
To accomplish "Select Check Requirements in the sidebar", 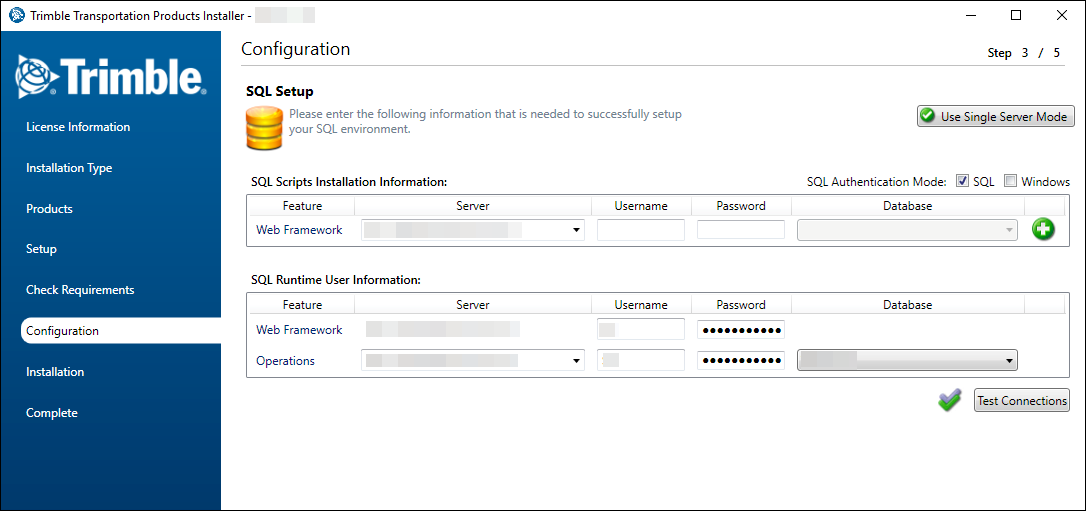I will click(x=80, y=290).
